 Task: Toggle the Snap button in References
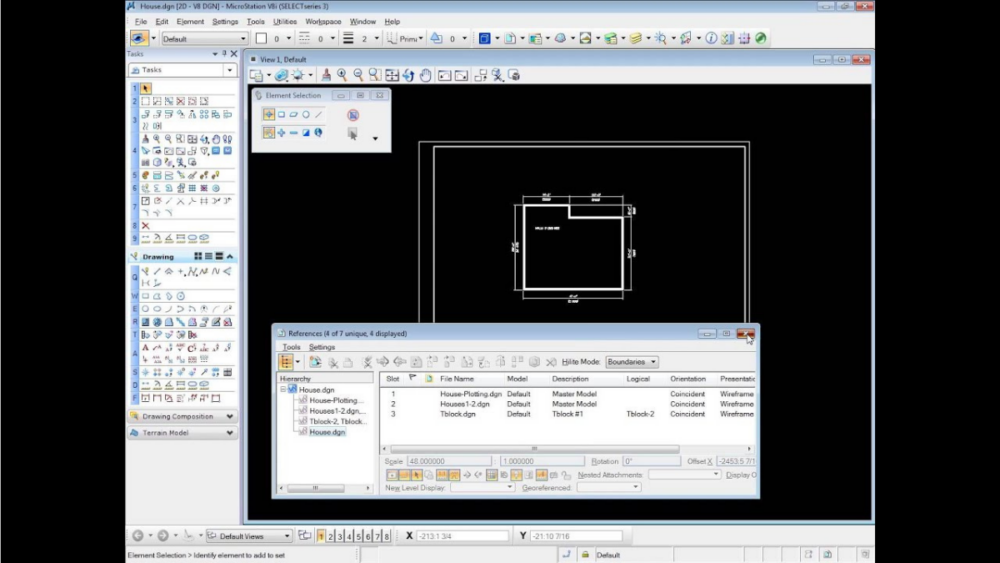tap(404, 475)
